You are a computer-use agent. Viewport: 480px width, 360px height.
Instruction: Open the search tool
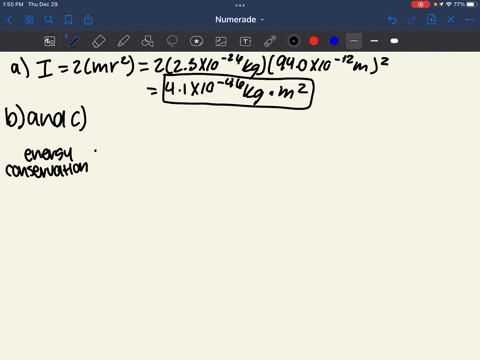click(49, 20)
